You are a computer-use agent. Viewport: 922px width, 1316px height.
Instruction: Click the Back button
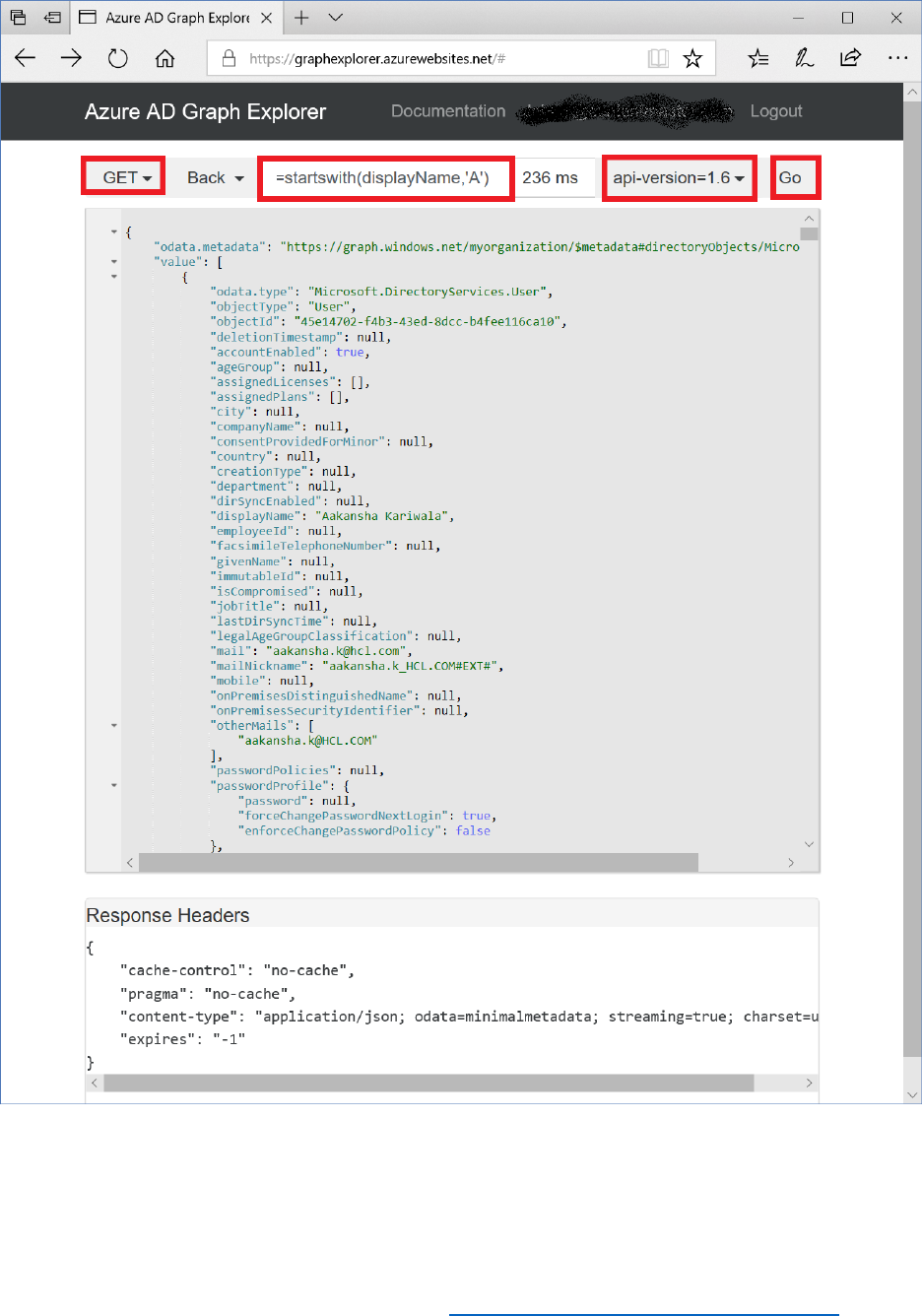206,177
